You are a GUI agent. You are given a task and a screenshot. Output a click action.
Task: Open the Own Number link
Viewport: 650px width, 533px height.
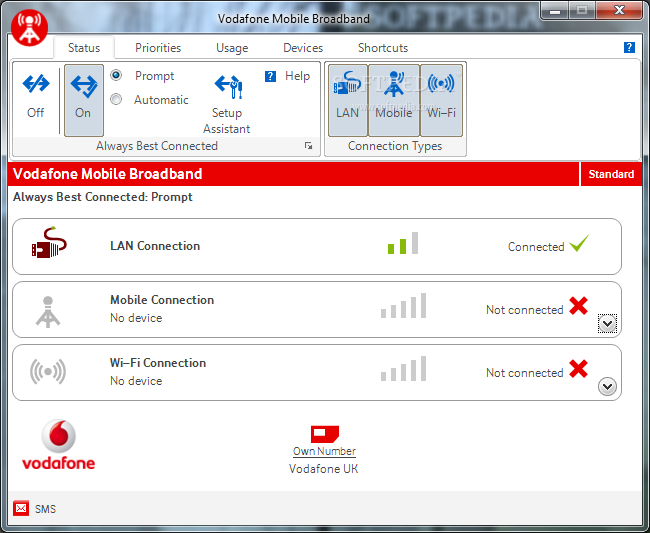[324, 451]
